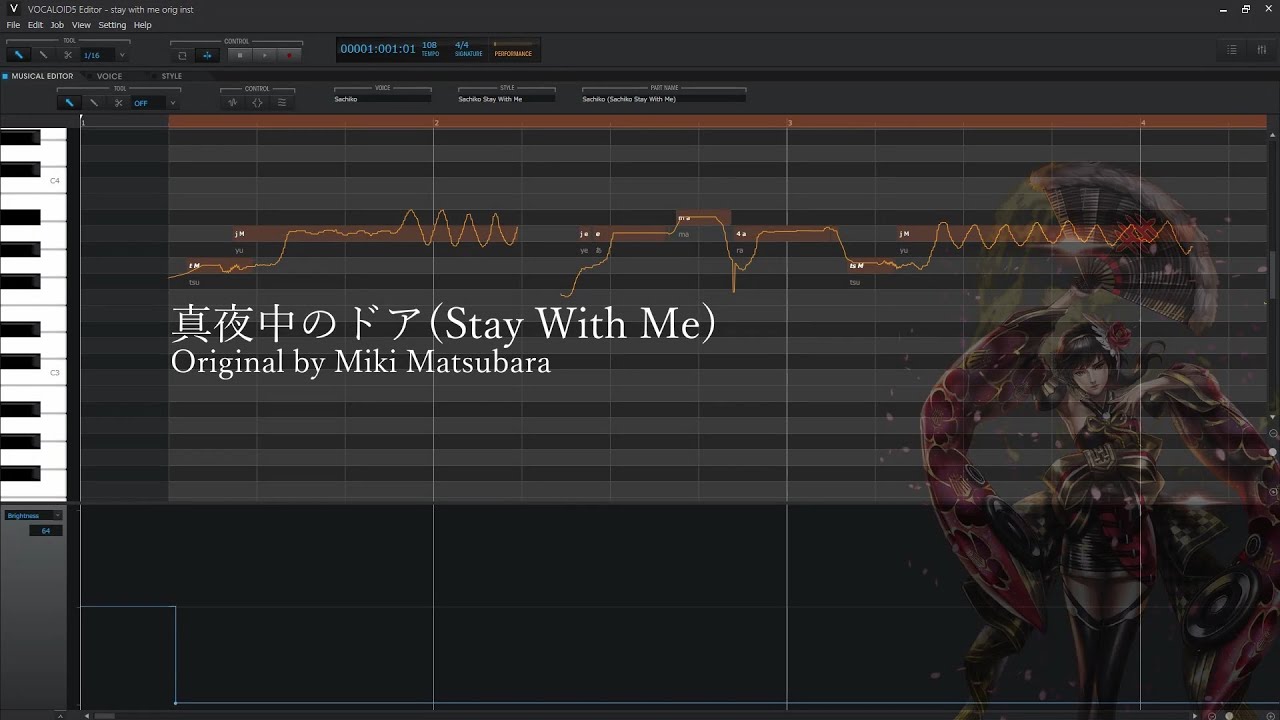Click the tempo value 108
Screen dimensions: 1280x720
(429, 45)
